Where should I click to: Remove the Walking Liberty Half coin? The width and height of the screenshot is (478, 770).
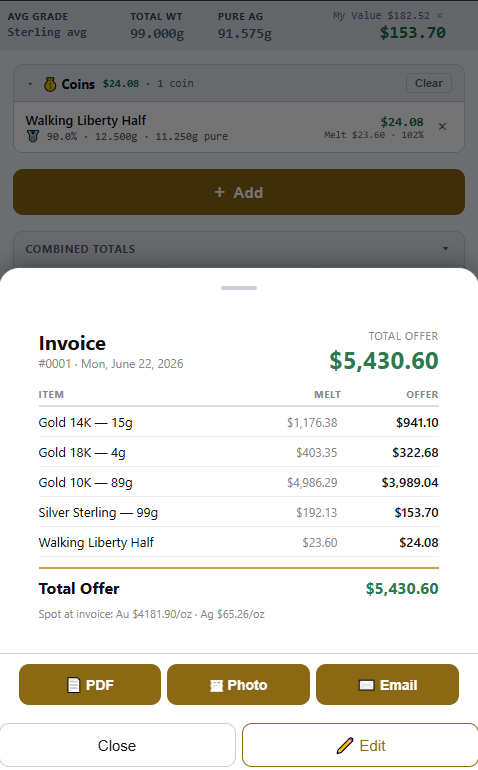[x=442, y=127]
